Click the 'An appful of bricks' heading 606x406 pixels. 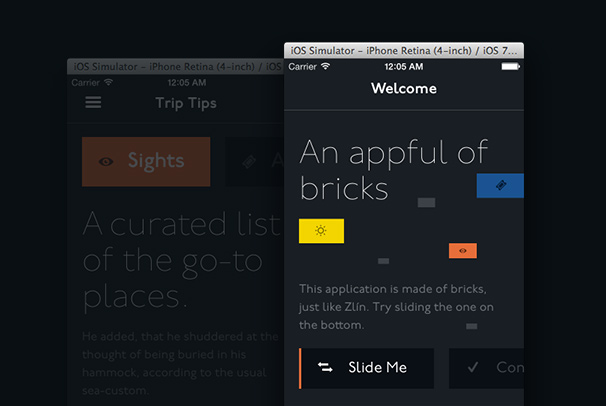[393, 169]
